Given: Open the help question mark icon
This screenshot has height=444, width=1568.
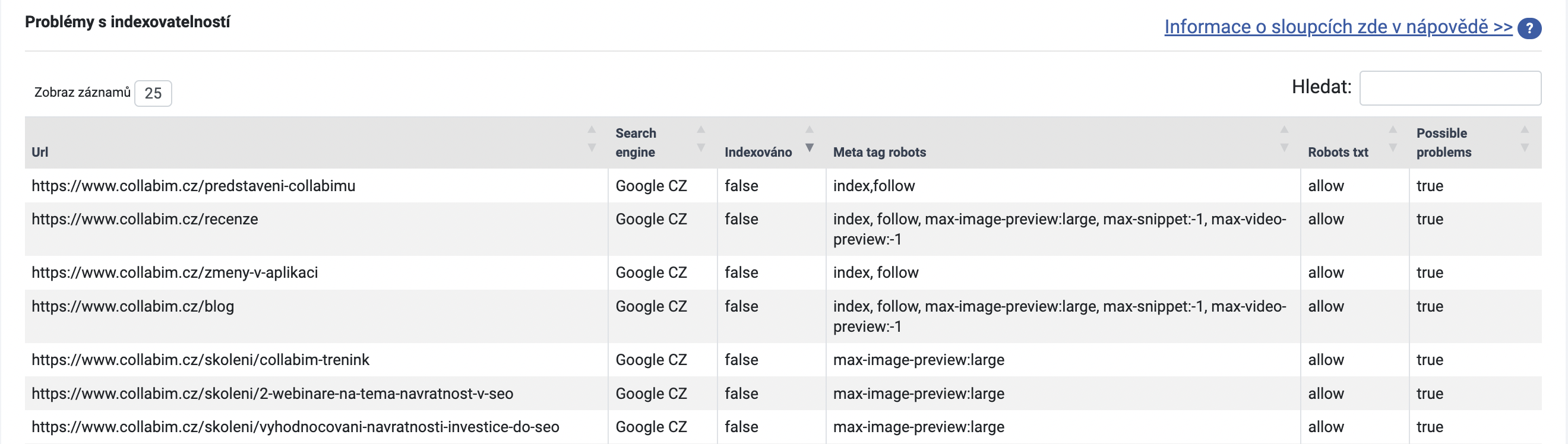Looking at the screenshot, I should tap(1529, 28).
